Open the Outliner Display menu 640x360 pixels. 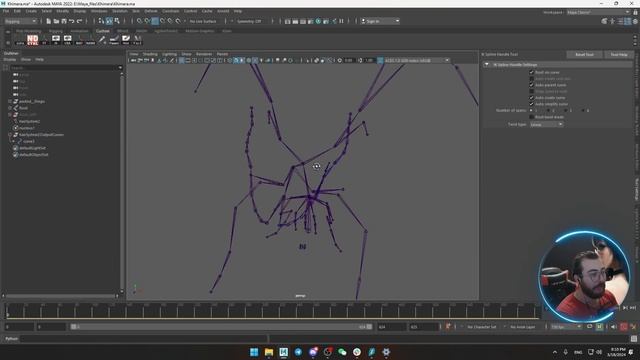click(10, 60)
